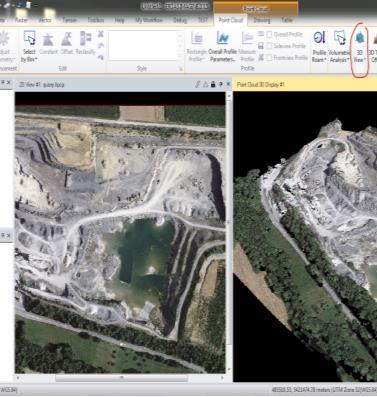Start Profile Roam
Screen dimensions: 377x397
tap(319, 46)
